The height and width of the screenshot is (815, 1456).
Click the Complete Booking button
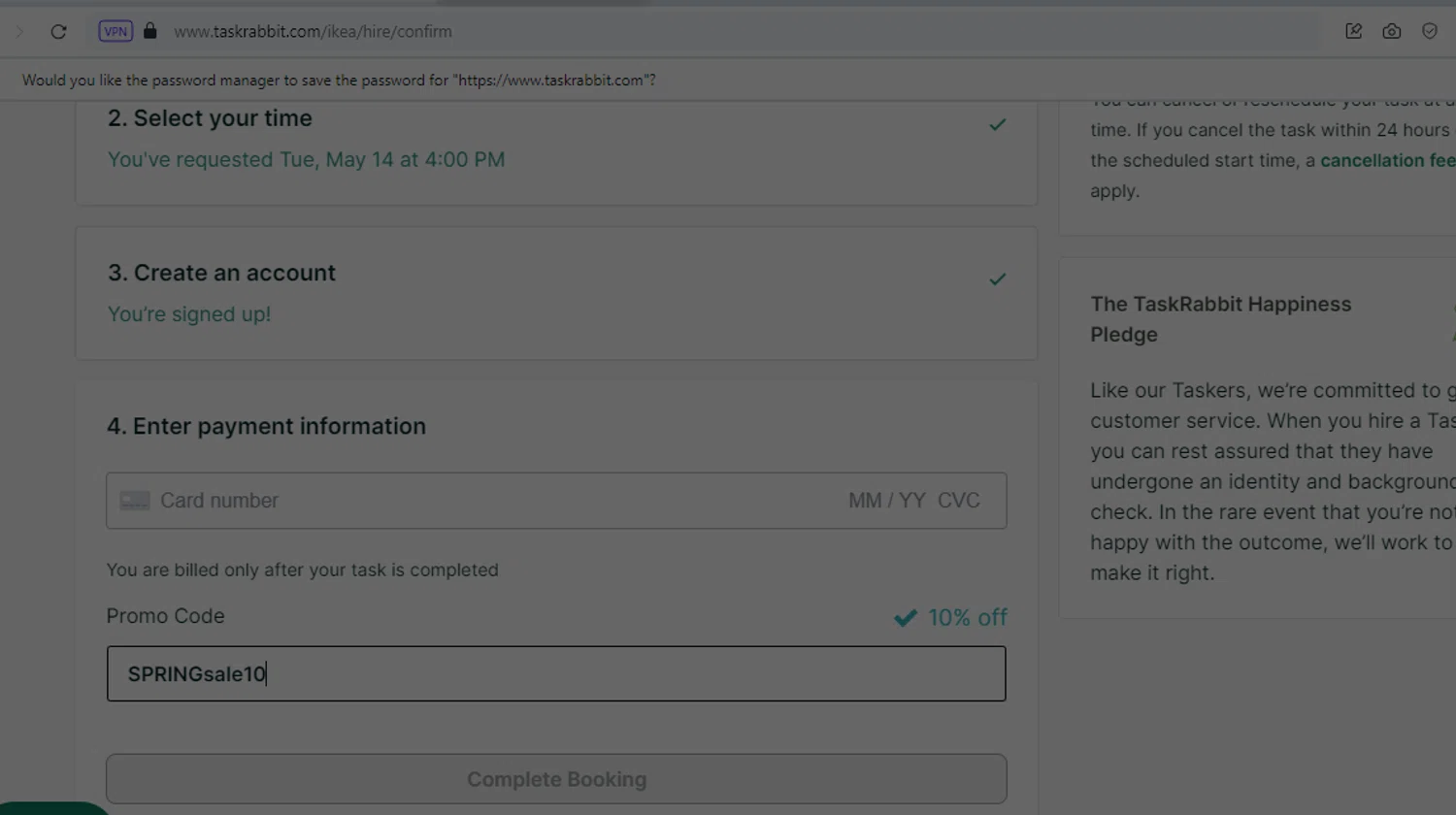556,779
